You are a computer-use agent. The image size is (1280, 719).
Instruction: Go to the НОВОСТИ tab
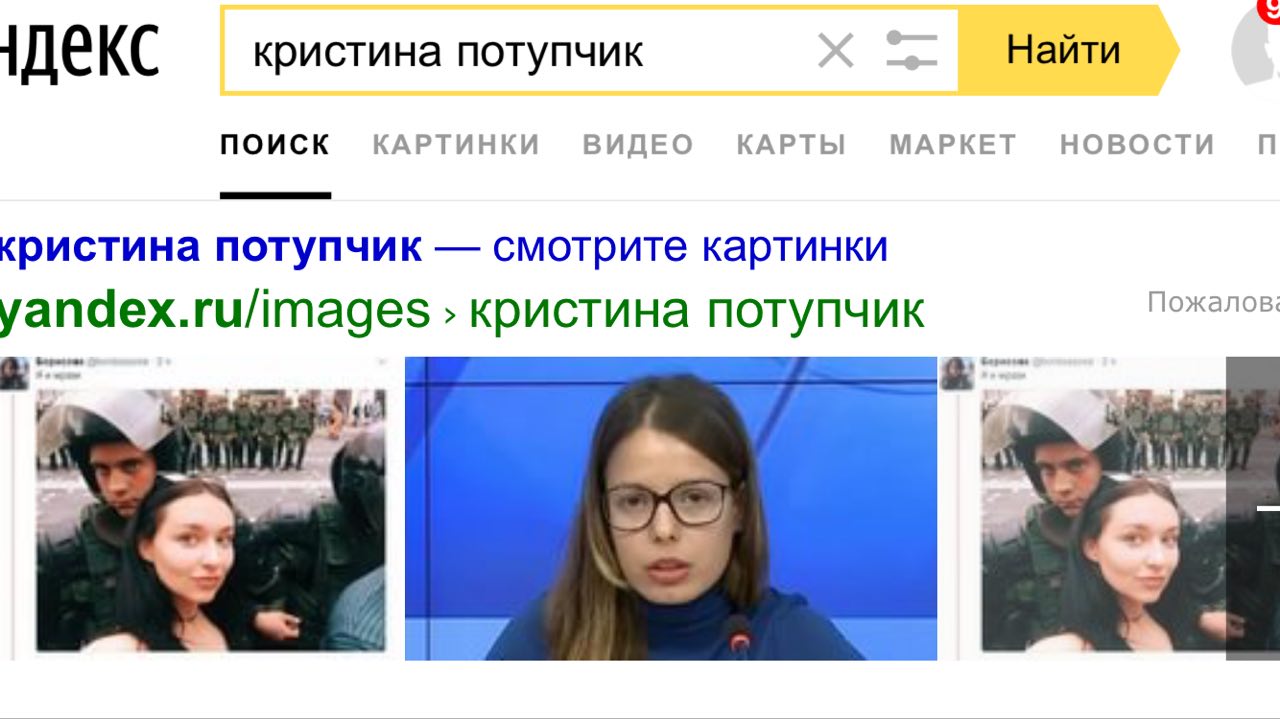tap(1137, 145)
